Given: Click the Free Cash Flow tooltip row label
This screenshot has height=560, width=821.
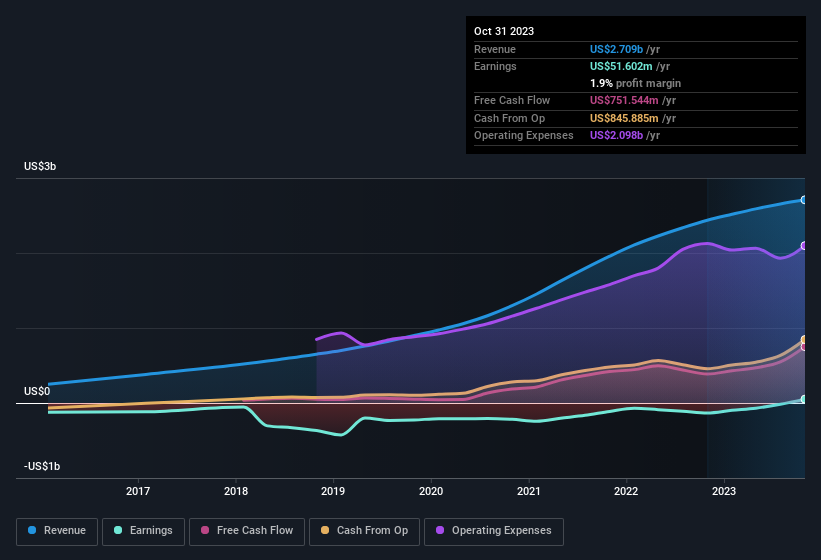Looking at the screenshot, I should (512, 100).
